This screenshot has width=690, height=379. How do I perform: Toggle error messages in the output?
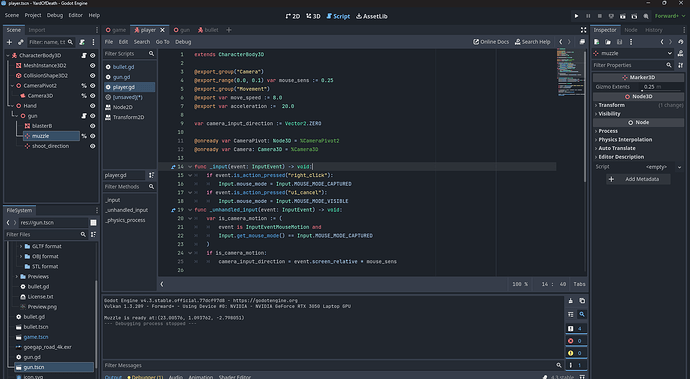[x=576, y=341]
